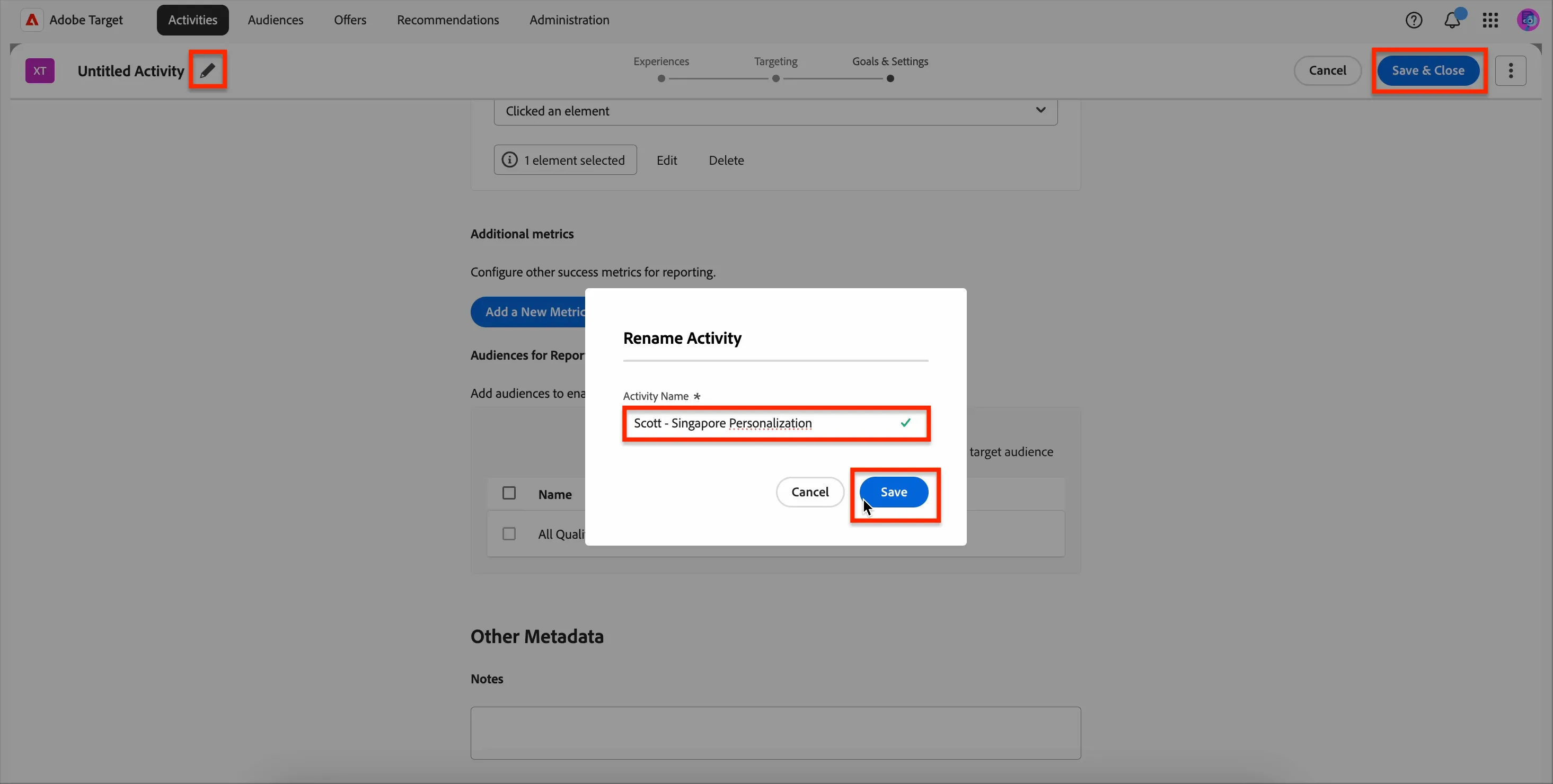Open the app switcher grid icon
1553x784 pixels.
point(1490,21)
